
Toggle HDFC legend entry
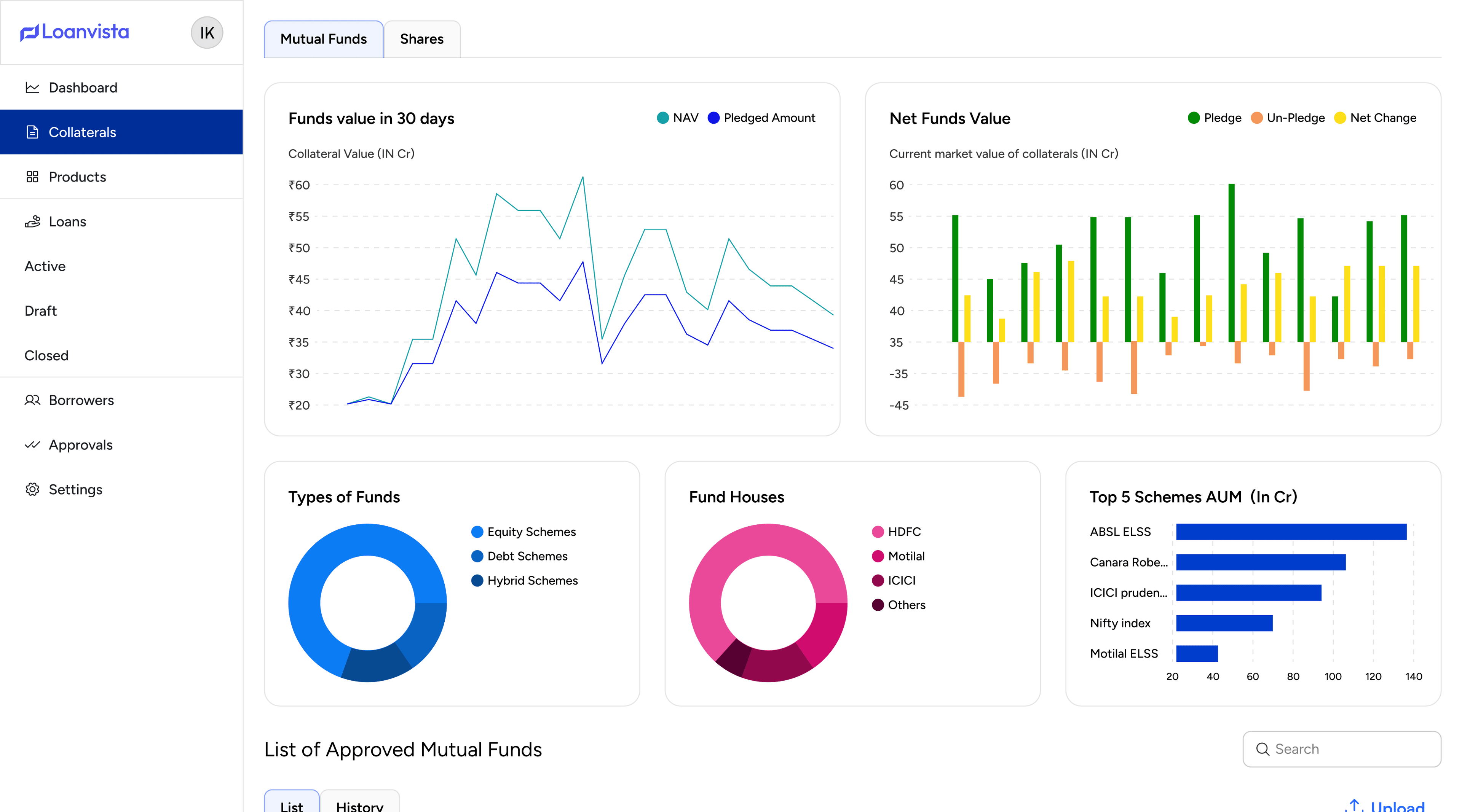click(896, 532)
